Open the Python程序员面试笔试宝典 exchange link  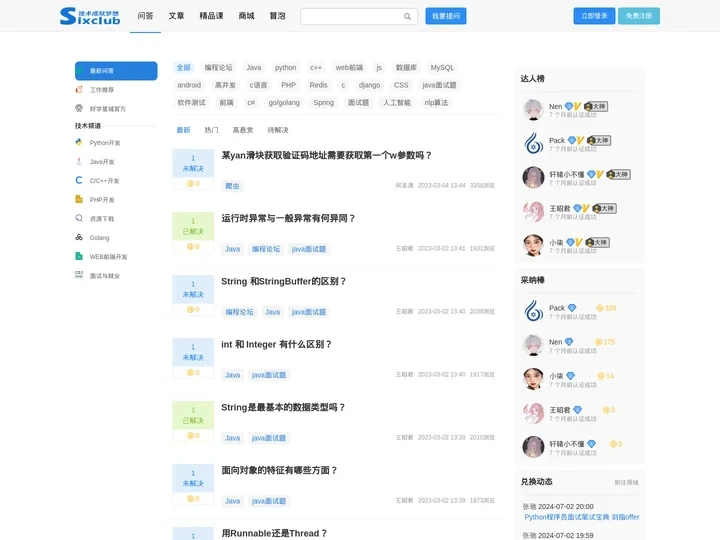[x=581, y=517]
